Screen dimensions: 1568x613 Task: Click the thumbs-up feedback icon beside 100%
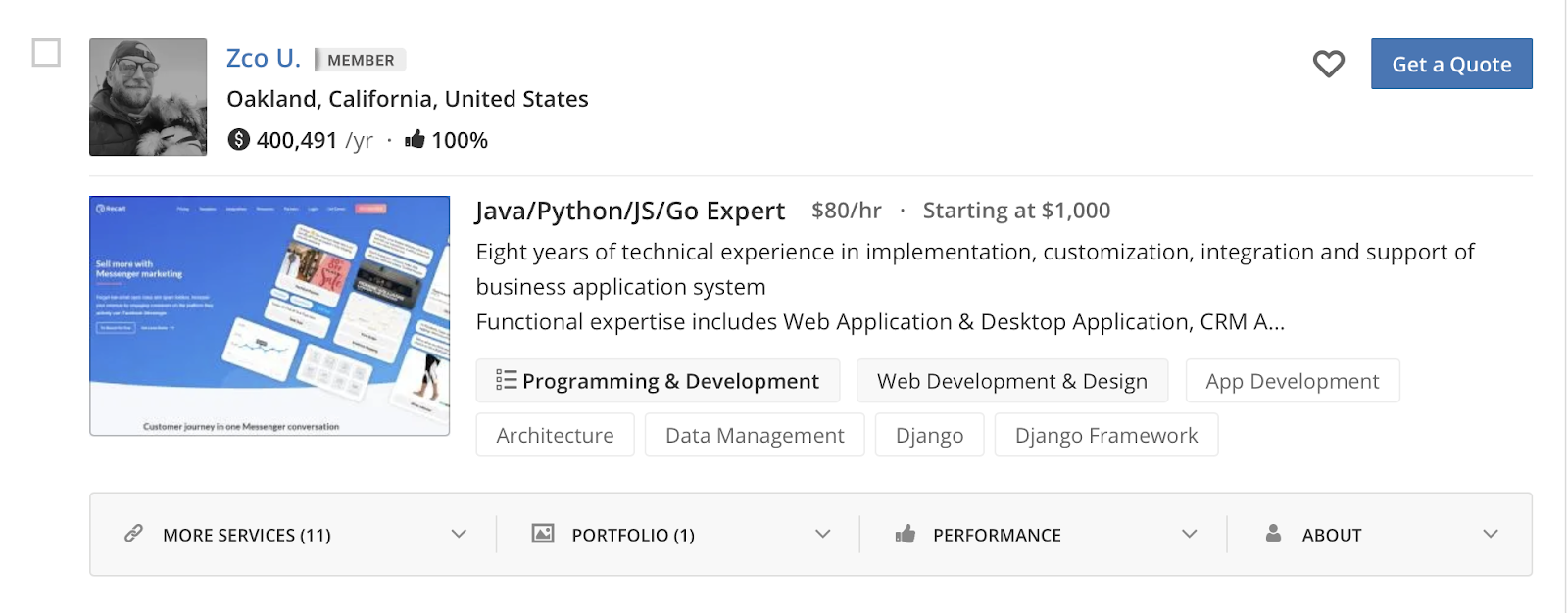(416, 139)
